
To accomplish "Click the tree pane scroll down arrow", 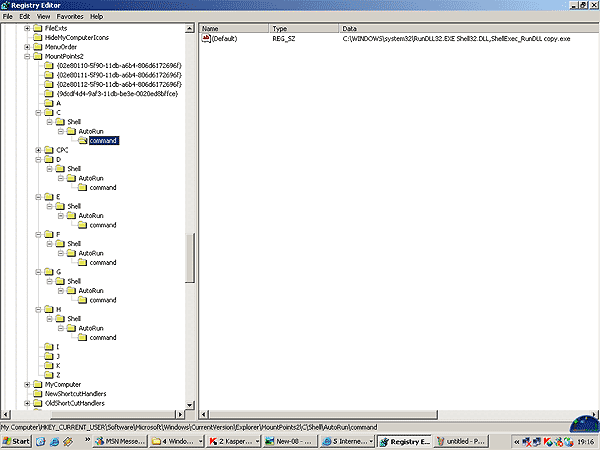I will pyautogui.click(x=190, y=405).
